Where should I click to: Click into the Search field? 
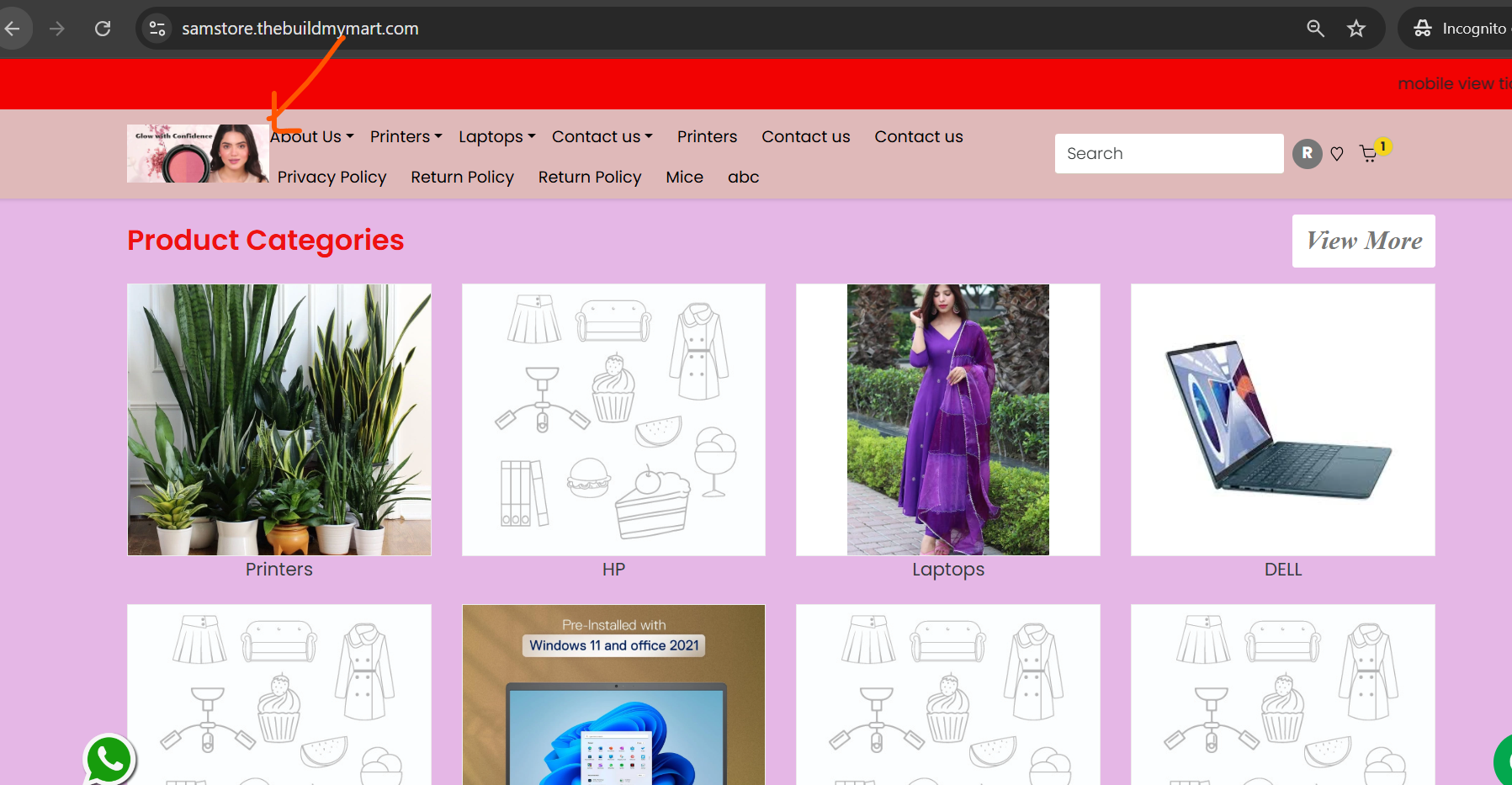coord(1170,153)
